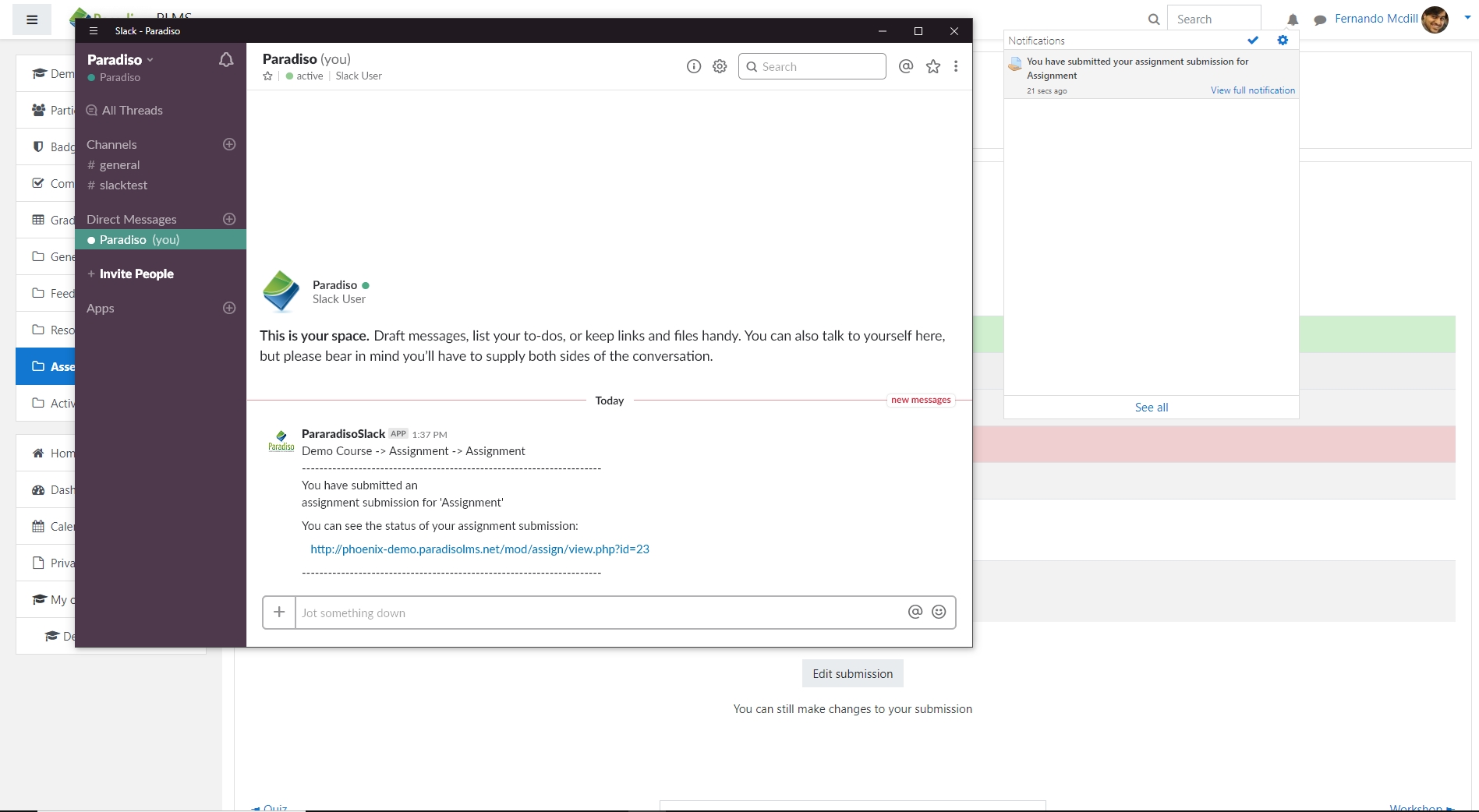The image size is (1479, 812).
Task: Click the channel details info icon
Action: click(x=693, y=67)
